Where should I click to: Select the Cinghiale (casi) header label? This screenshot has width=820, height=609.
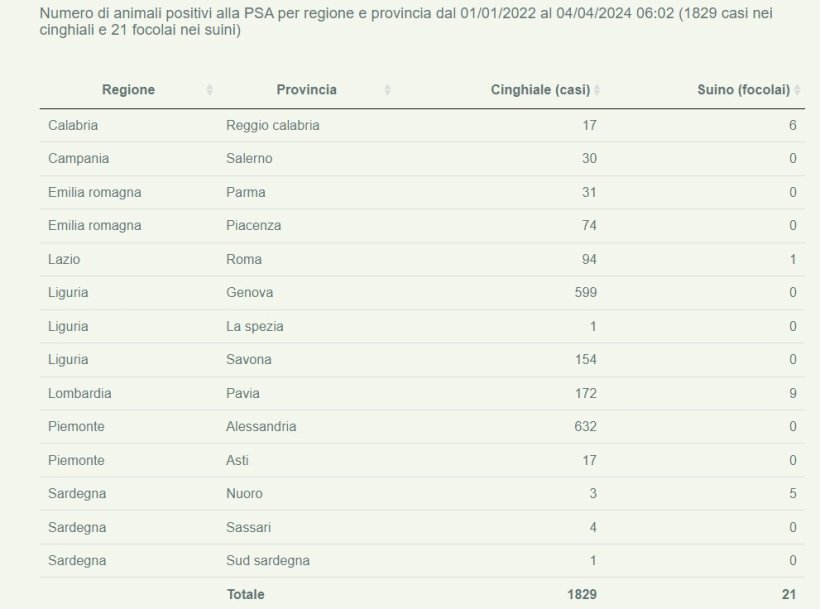coord(539,90)
